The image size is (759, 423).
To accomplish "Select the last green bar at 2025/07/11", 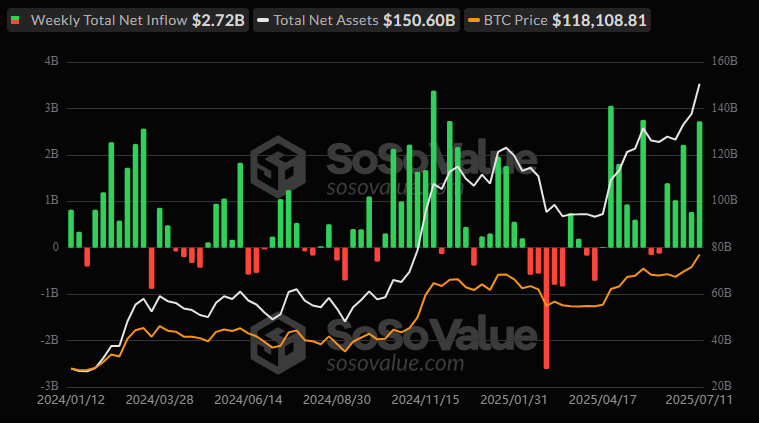I will point(699,184).
